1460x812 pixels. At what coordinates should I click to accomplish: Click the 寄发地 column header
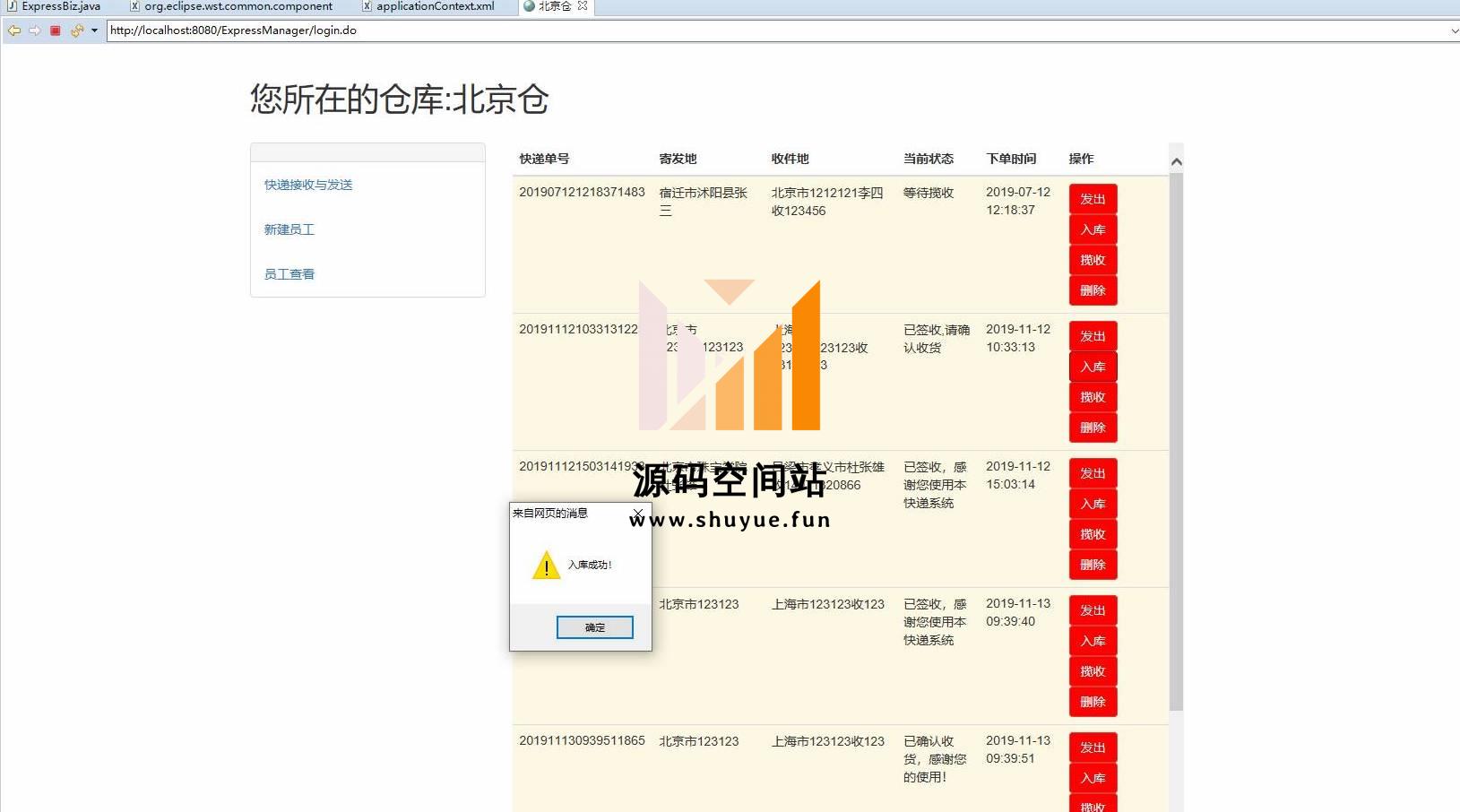[678, 159]
